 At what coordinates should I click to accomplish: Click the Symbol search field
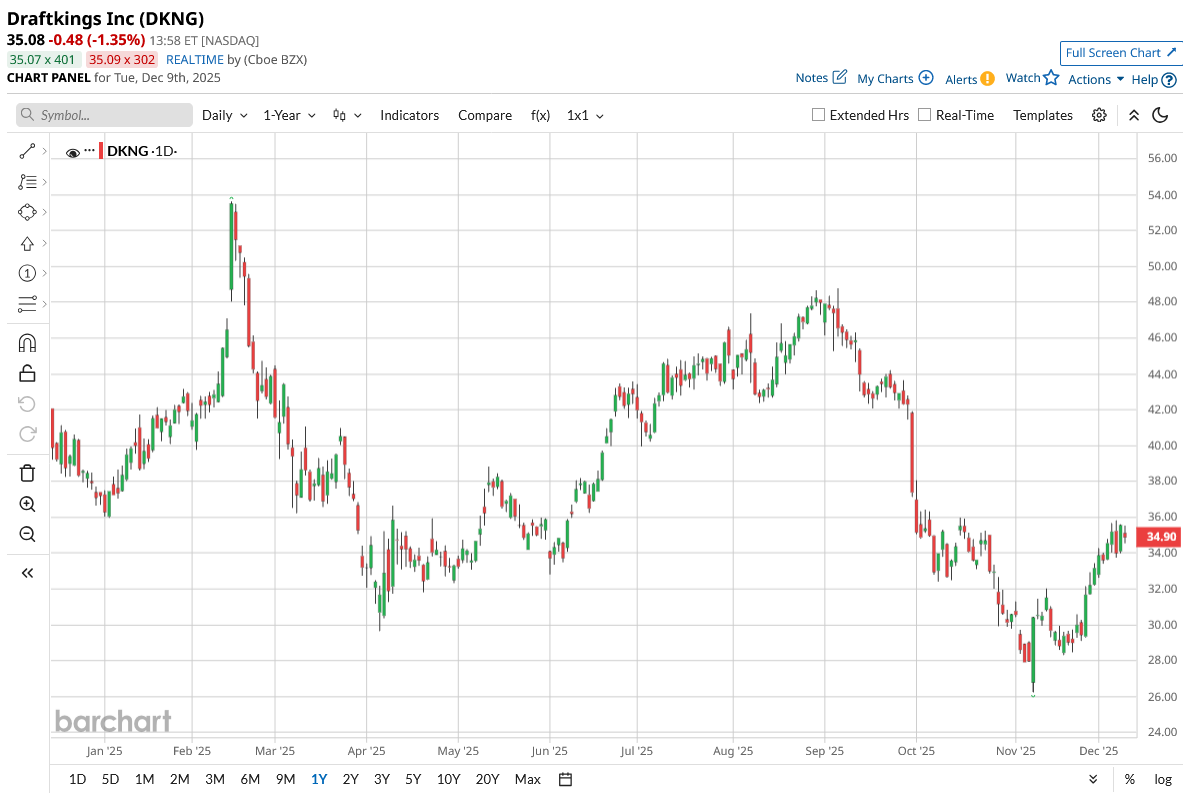point(104,115)
